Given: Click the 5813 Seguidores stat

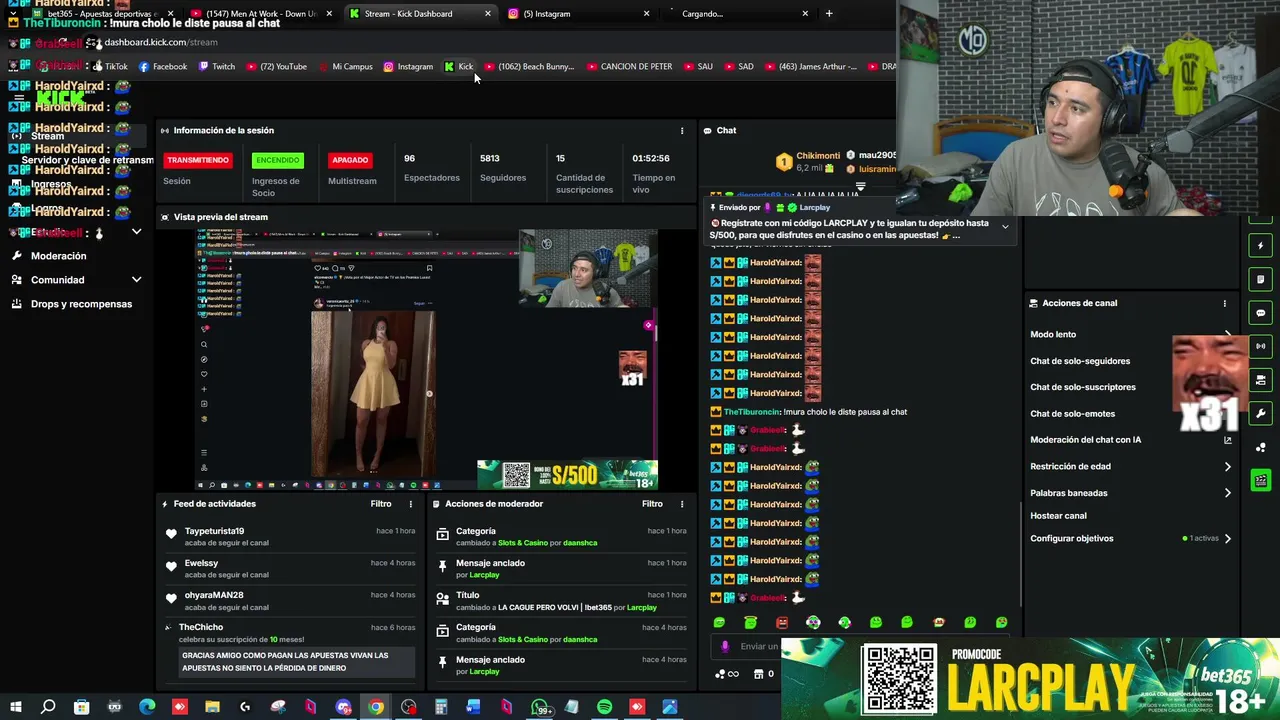Looking at the screenshot, I should [503, 167].
